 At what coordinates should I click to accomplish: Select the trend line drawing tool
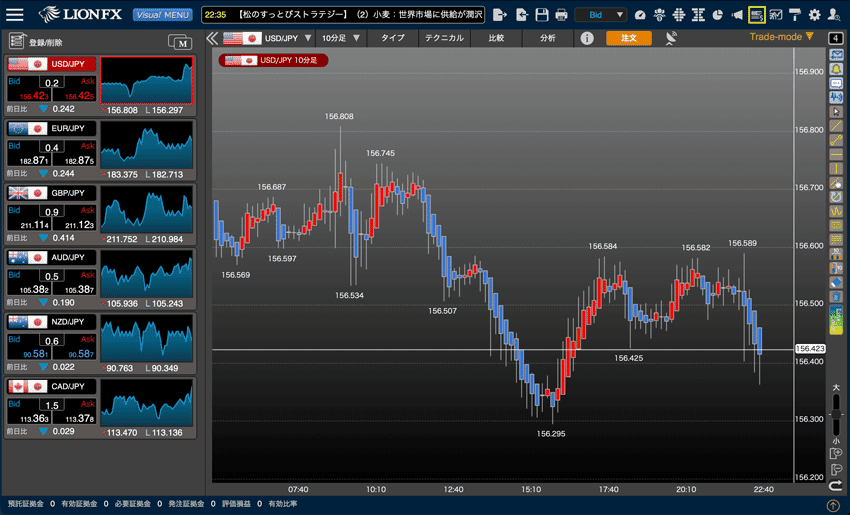click(836, 126)
